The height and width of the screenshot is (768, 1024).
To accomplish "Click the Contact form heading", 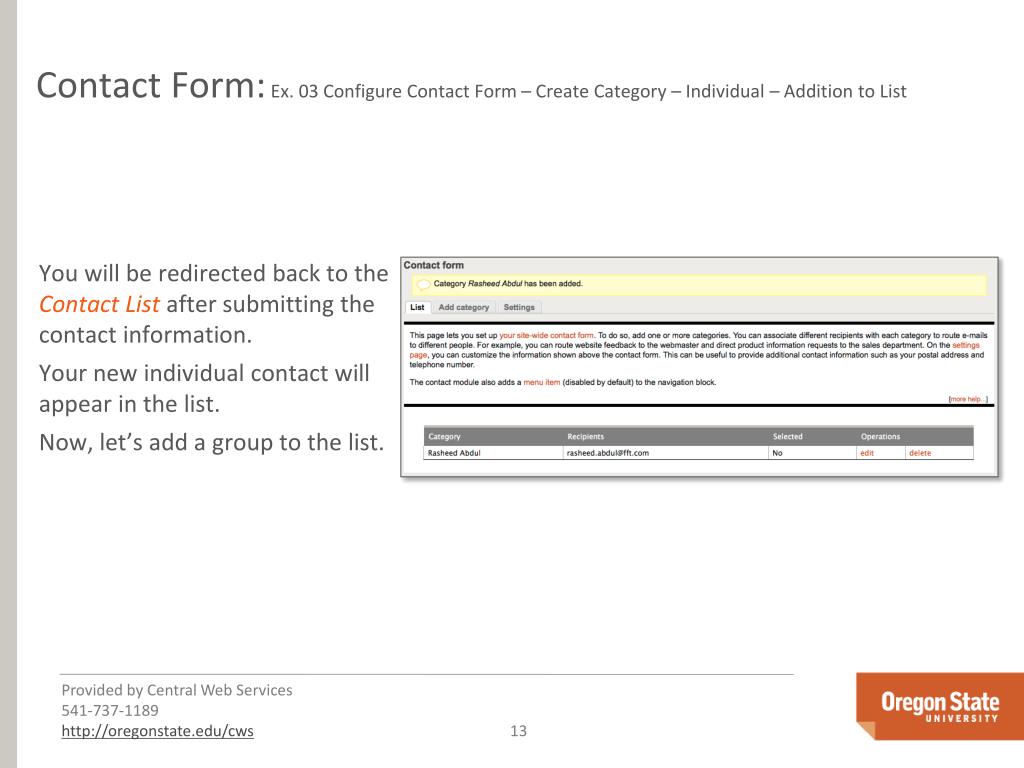I will 434,265.
